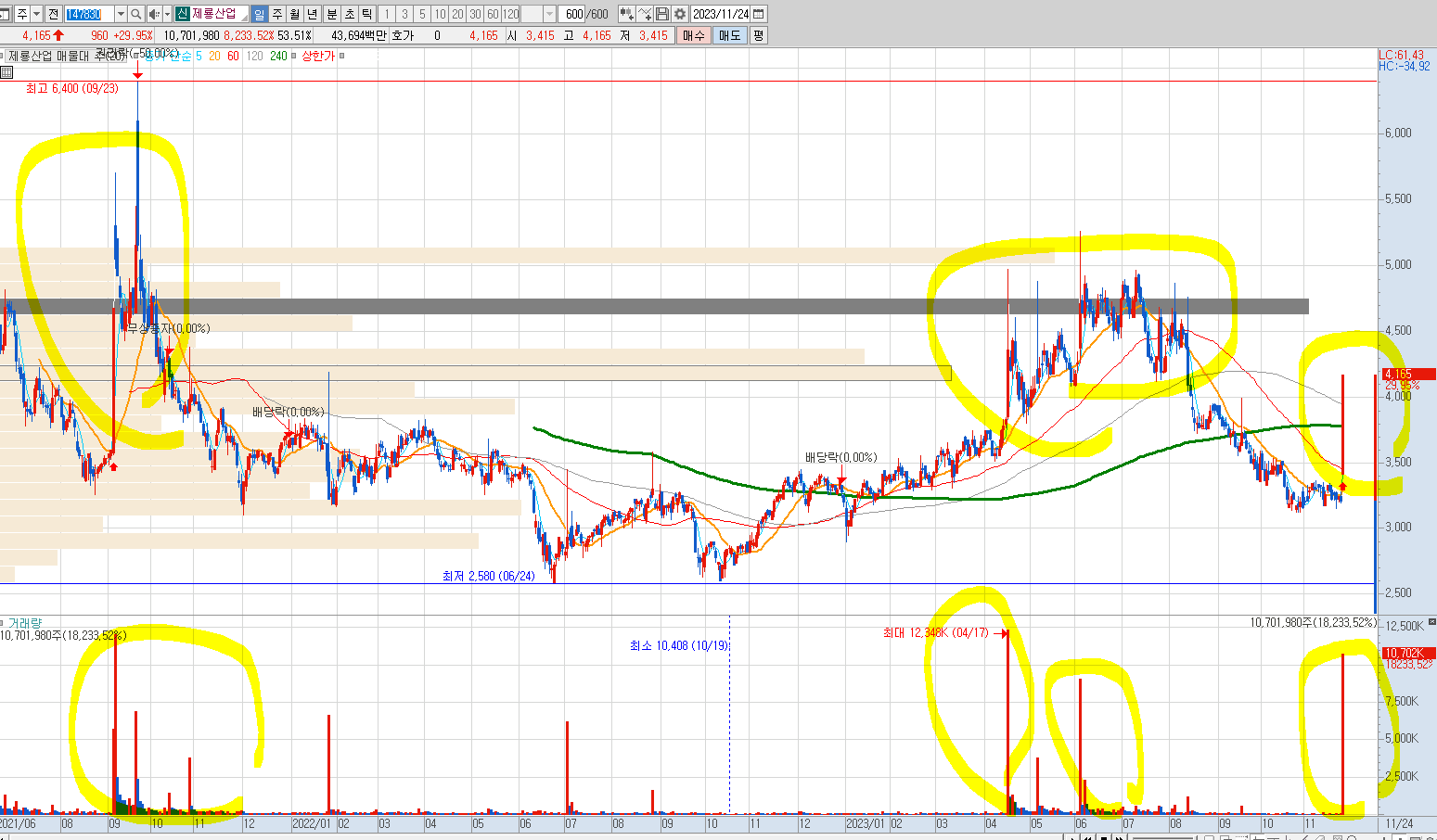Click the 호가 quote label

[403, 35]
